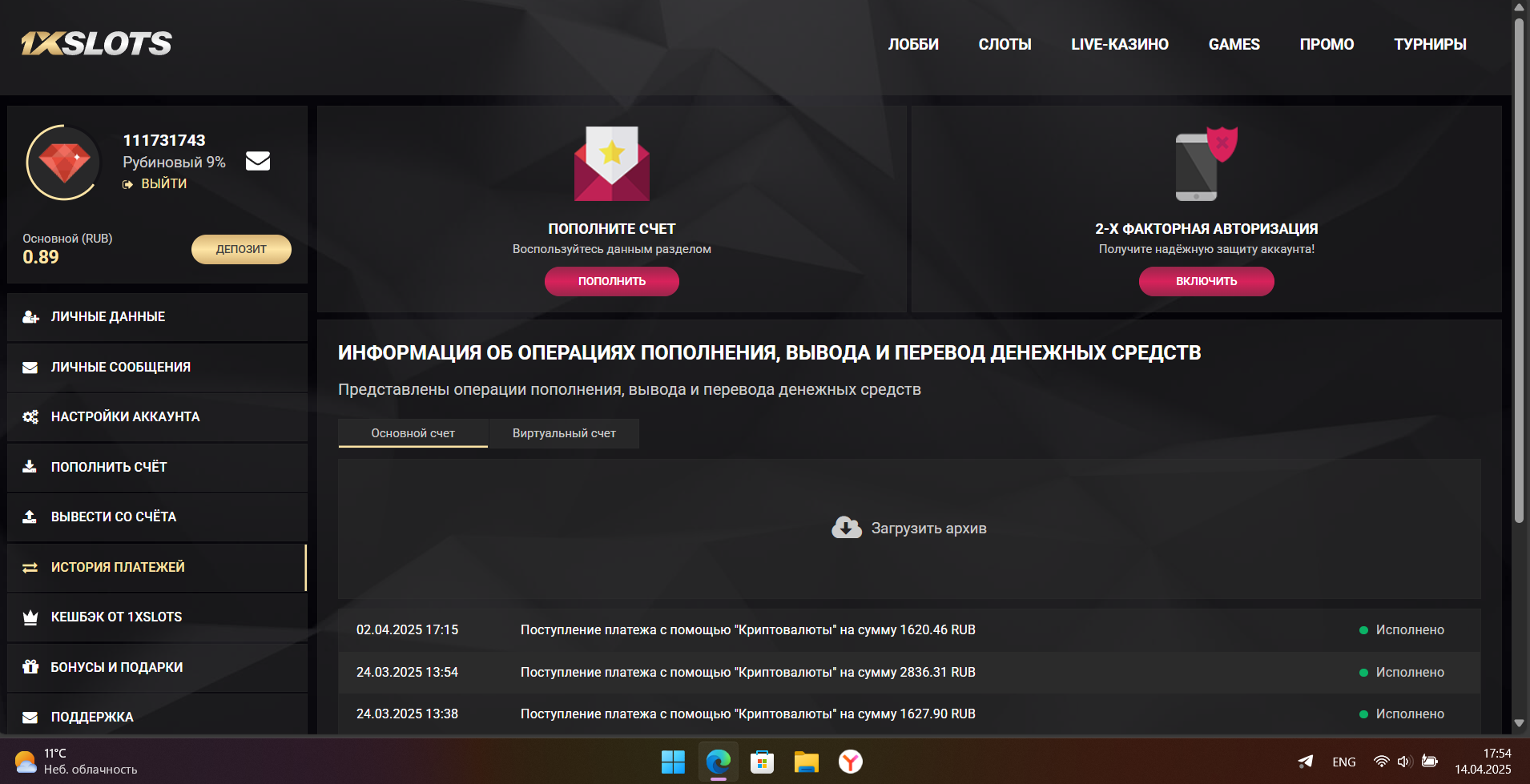The height and width of the screenshot is (784, 1530).
Task: Select GAMES in the top navigation
Action: 1234,45
